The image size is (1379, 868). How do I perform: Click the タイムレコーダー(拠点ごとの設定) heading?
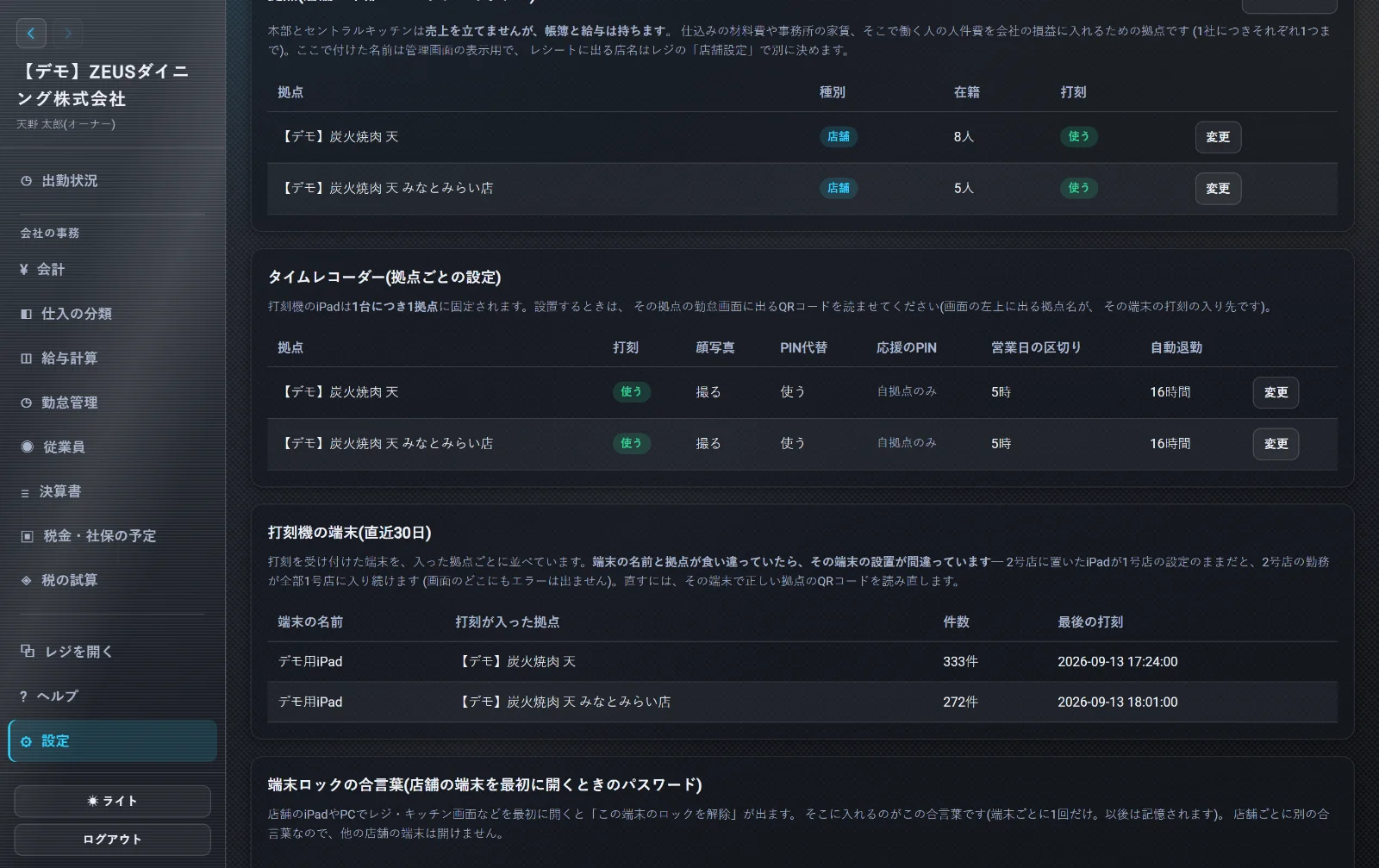[x=384, y=277]
